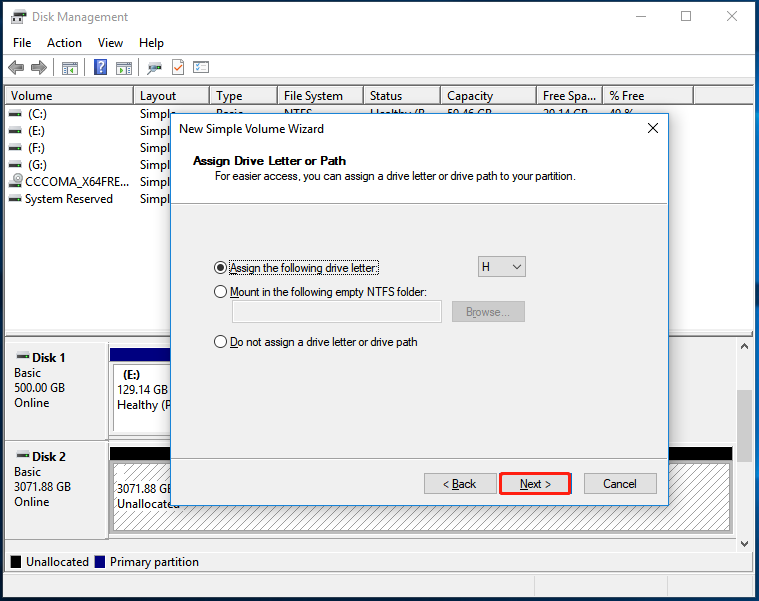Image resolution: width=759 pixels, height=601 pixels.
Task: Select Assign the following drive letter option
Action: [220, 267]
